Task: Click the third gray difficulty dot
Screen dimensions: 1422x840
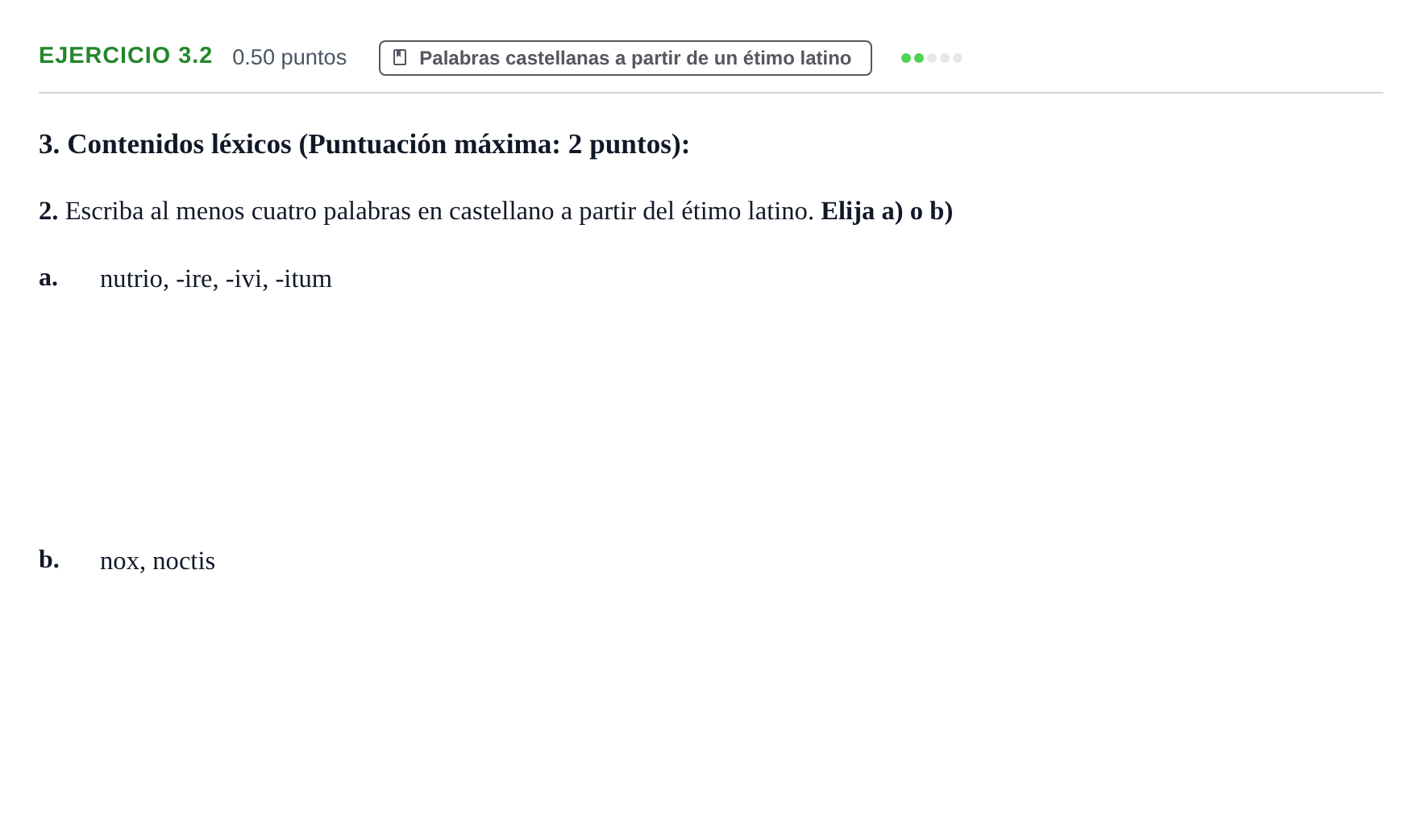Action: click(932, 58)
